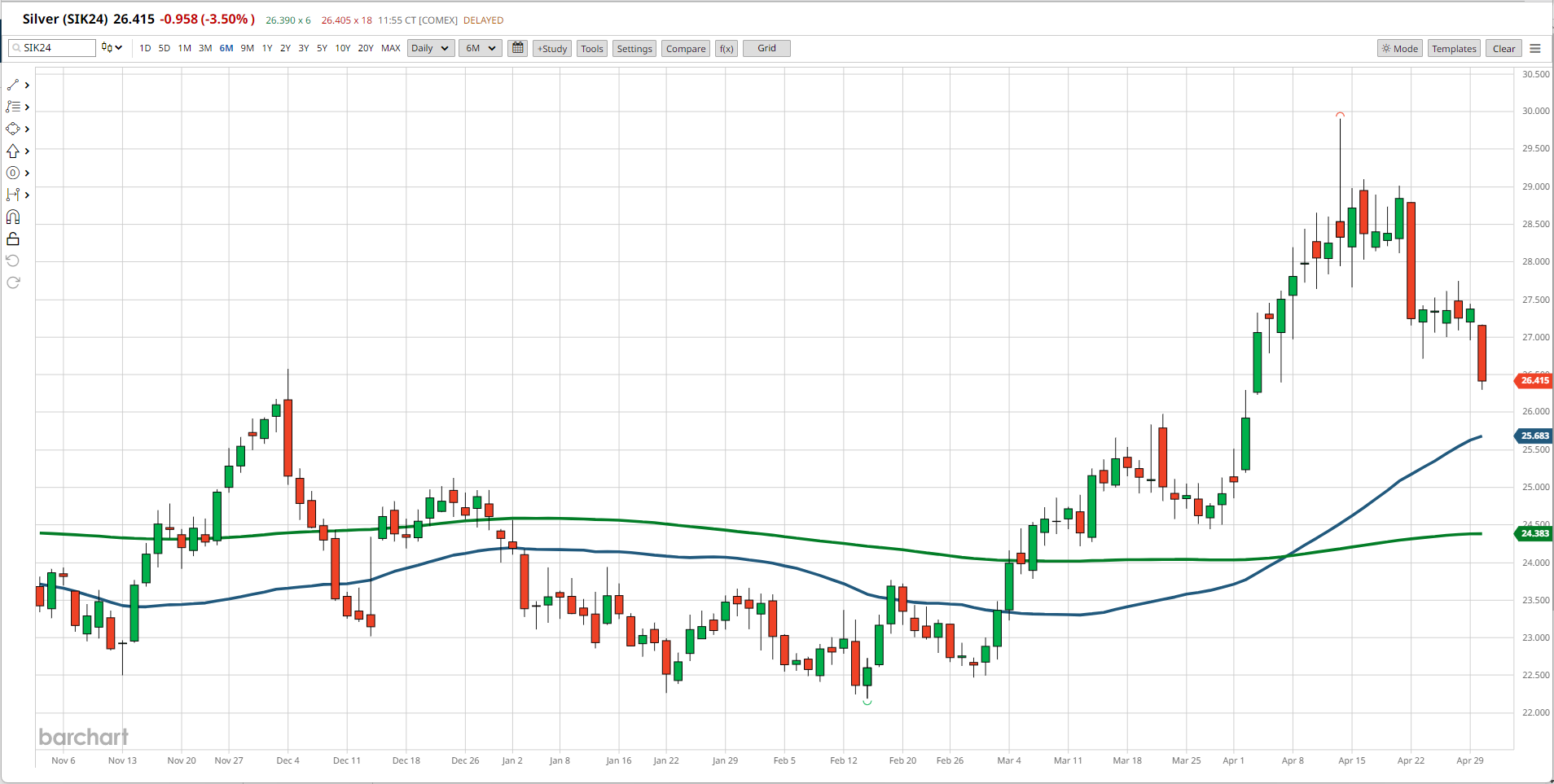Choose the shapes drawing tool
The height and width of the screenshot is (784, 1554).
(13, 129)
